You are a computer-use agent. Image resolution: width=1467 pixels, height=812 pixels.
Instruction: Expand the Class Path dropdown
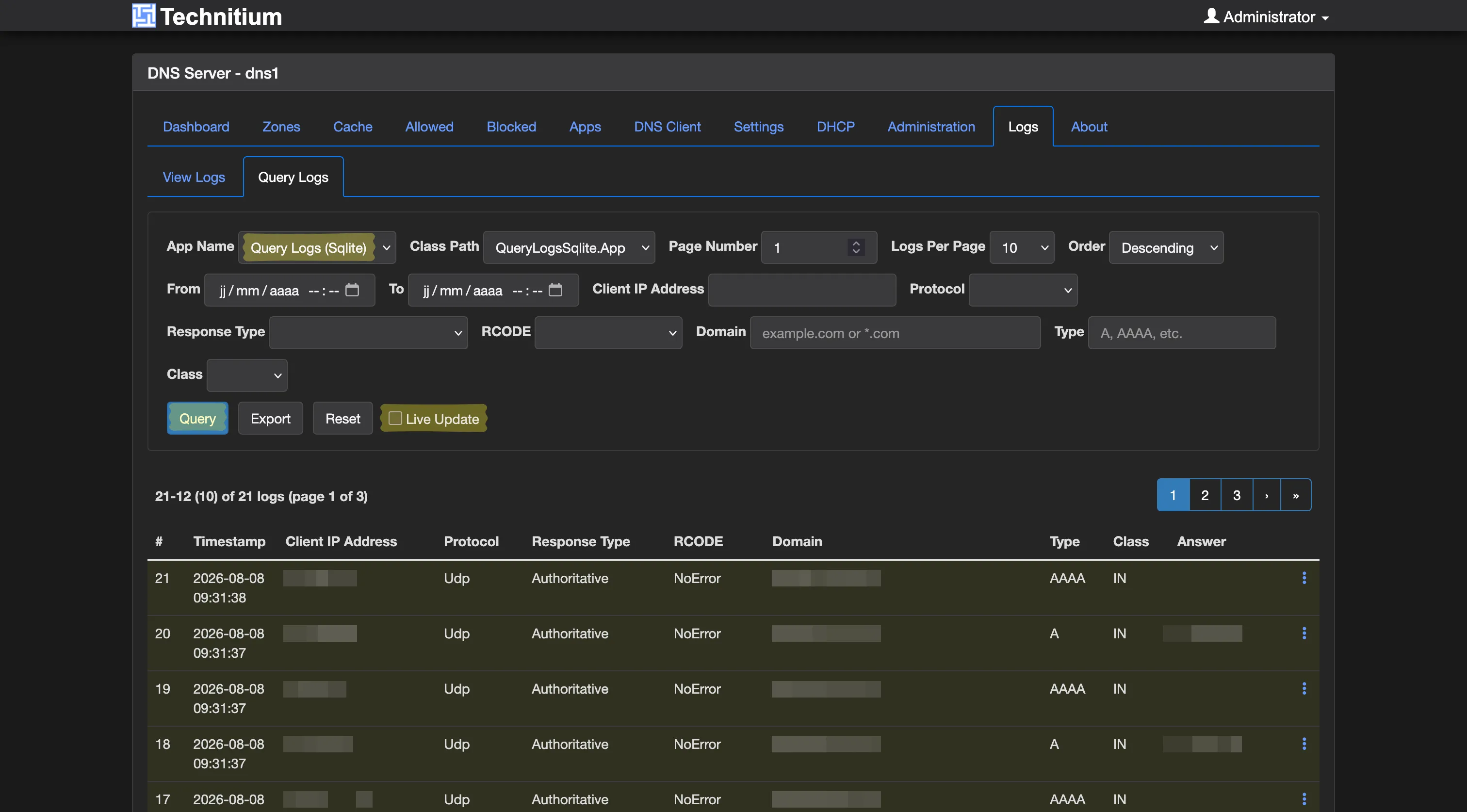(x=569, y=247)
